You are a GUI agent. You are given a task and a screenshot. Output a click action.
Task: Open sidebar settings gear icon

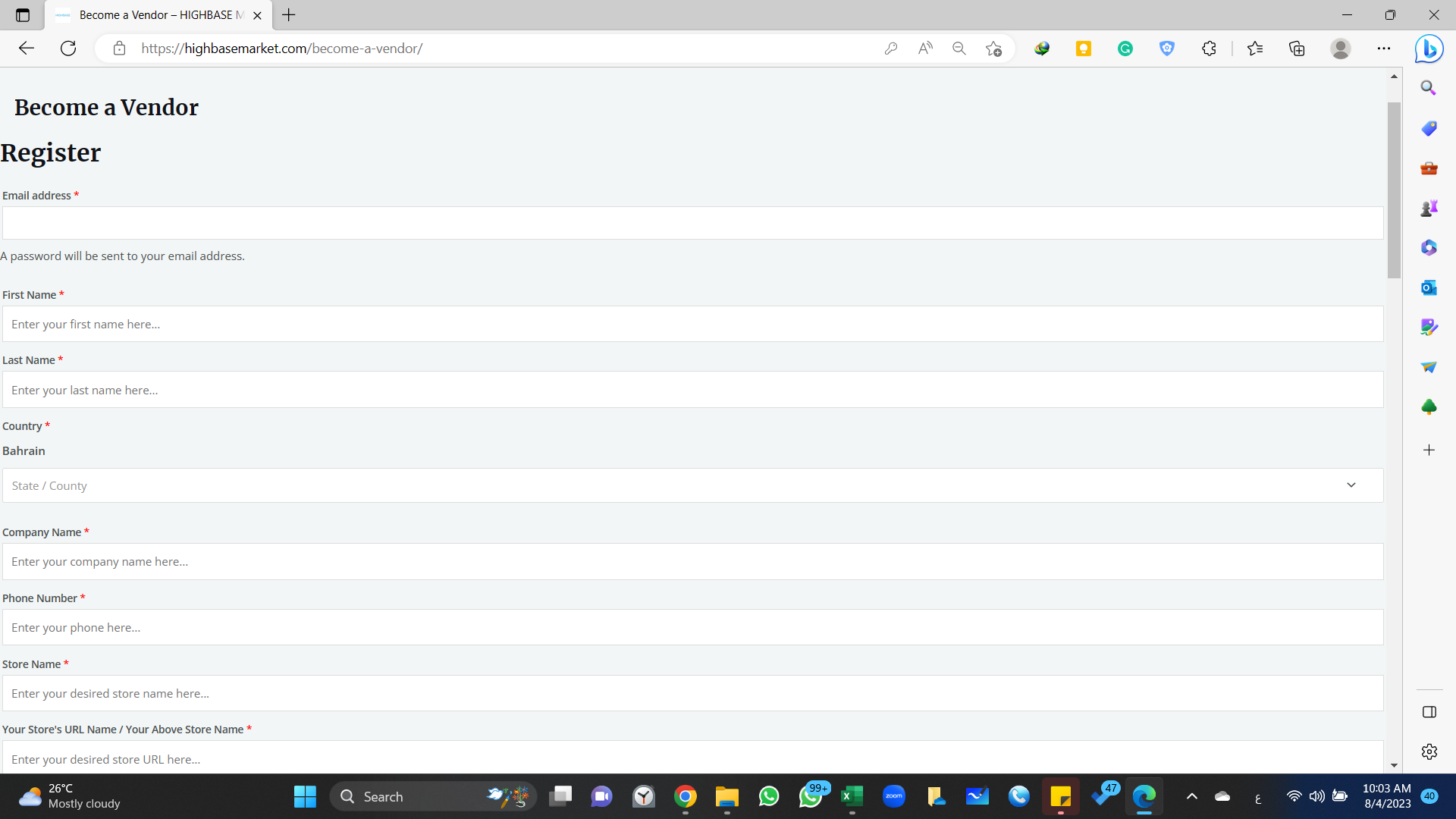pyautogui.click(x=1429, y=752)
